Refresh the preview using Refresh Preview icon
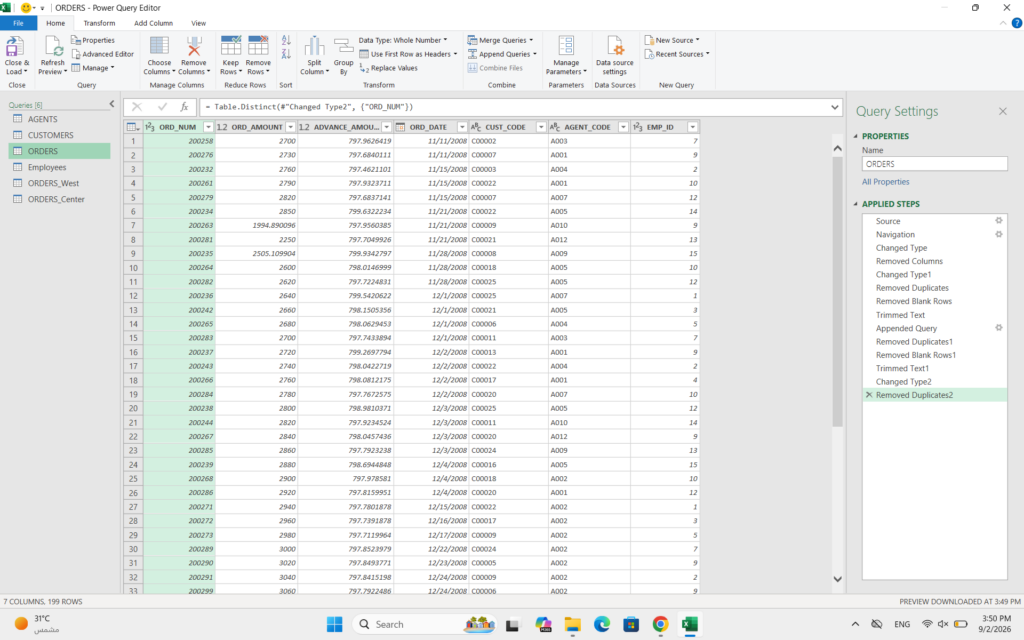This screenshot has height=640, width=1024. point(53,46)
